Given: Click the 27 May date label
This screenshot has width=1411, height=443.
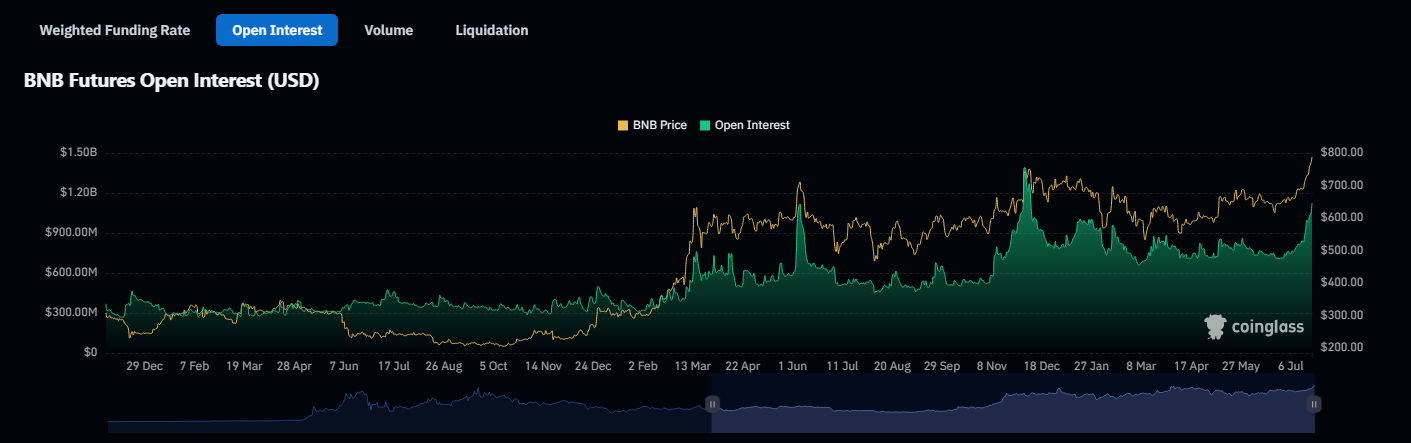Looking at the screenshot, I should click(x=1242, y=367).
